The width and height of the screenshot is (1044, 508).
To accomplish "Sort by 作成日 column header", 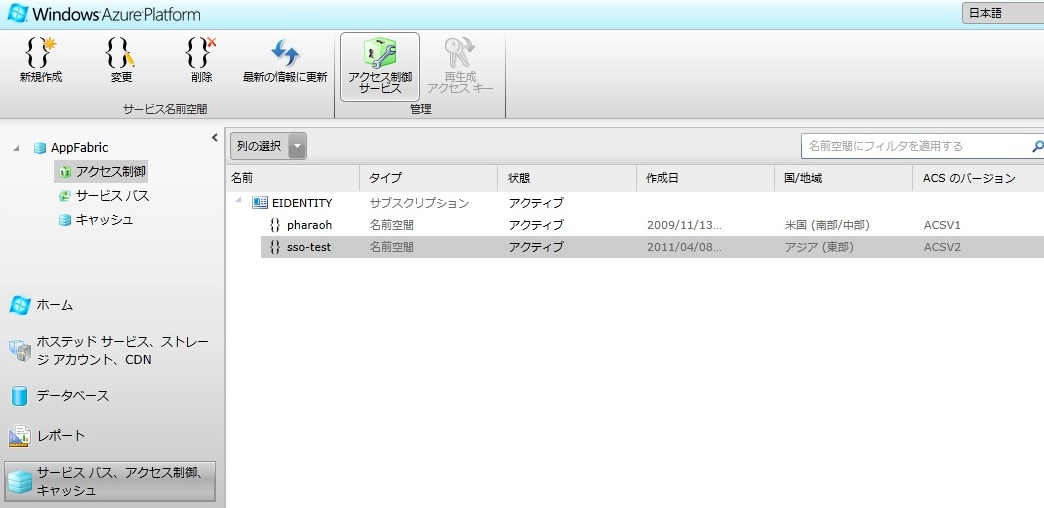I will [x=706, y=178].
